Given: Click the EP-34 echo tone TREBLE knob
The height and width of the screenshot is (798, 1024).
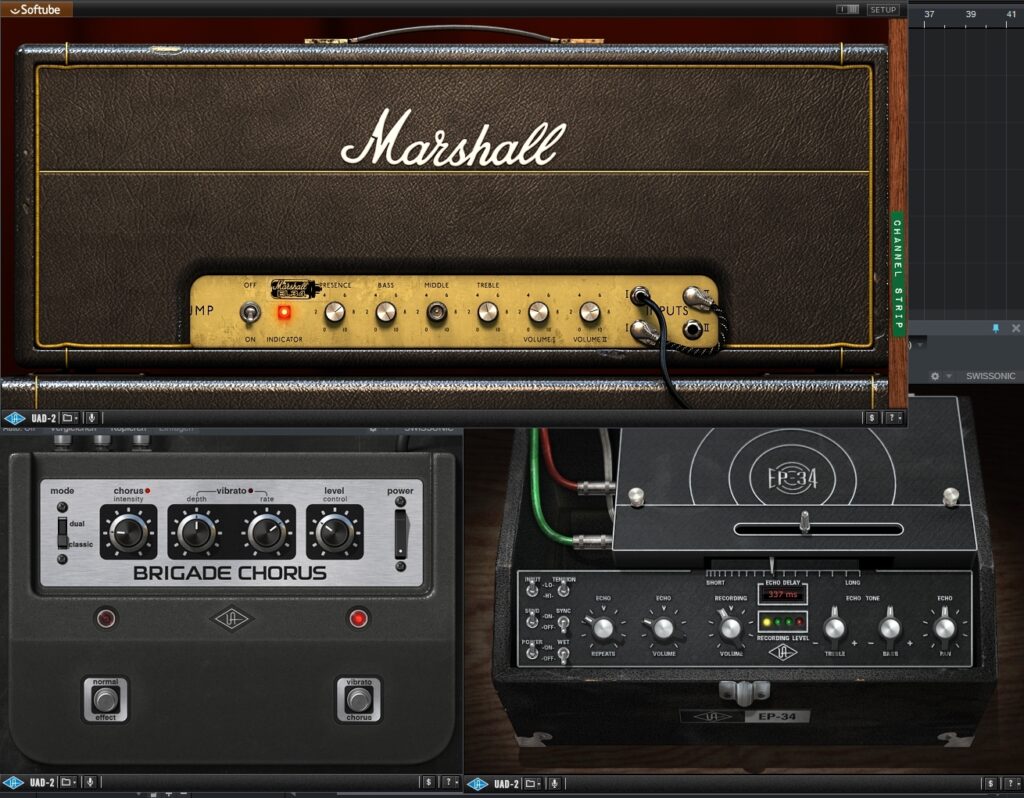Looking at the screenshot, I should 834,628.
